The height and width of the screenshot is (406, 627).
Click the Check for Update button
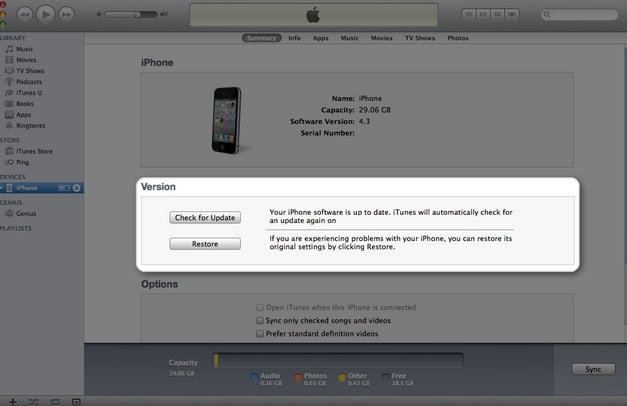click(x=205, y=218)
